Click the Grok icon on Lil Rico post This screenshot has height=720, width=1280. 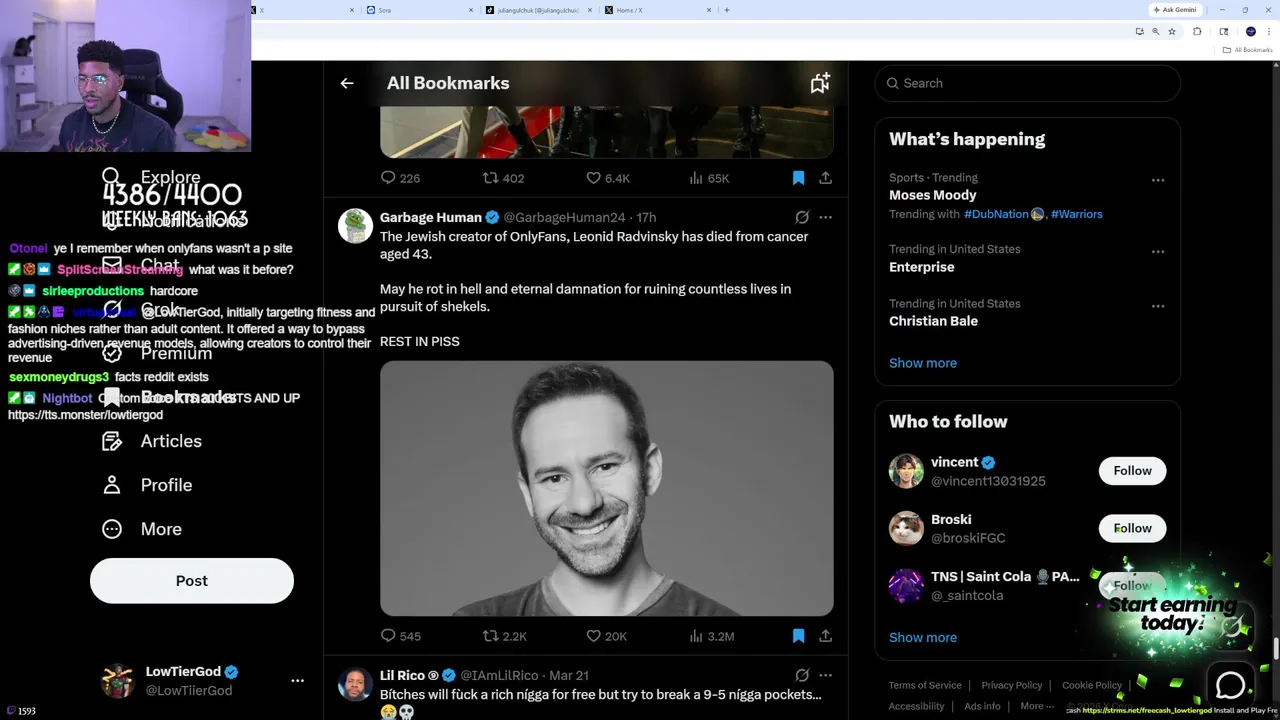pyautogui.click(x=802, y=675)
